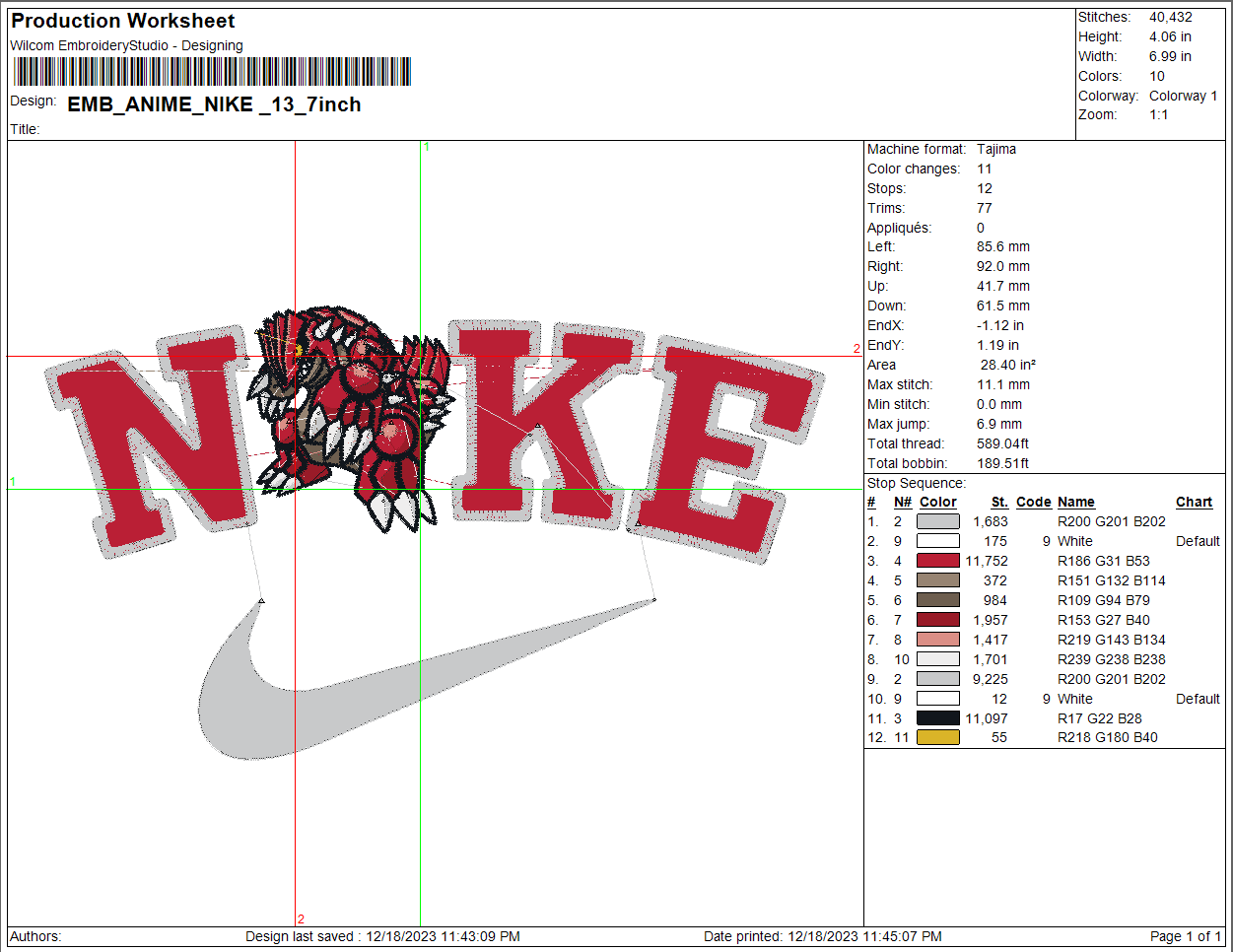Viewport: 1233px width, 952px height.
Task: Click the Width value 6.99 in
Action: tap(1170, 56)
